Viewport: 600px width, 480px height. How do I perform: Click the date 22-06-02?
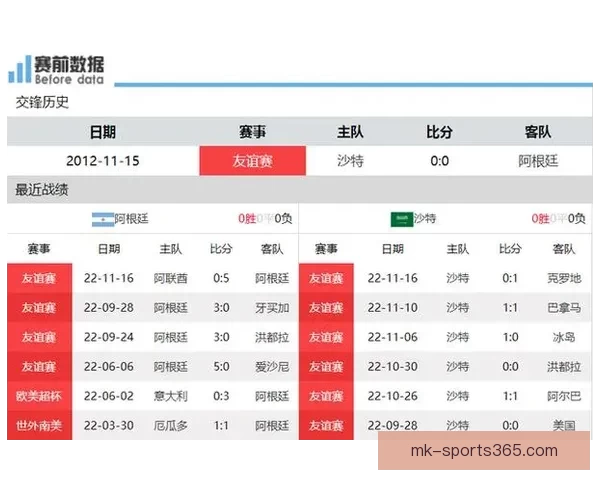(x=109, y=396)
